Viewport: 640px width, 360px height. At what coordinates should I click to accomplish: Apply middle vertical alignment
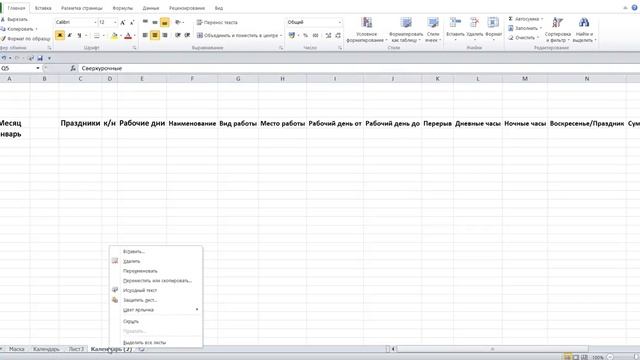point(155,22)
